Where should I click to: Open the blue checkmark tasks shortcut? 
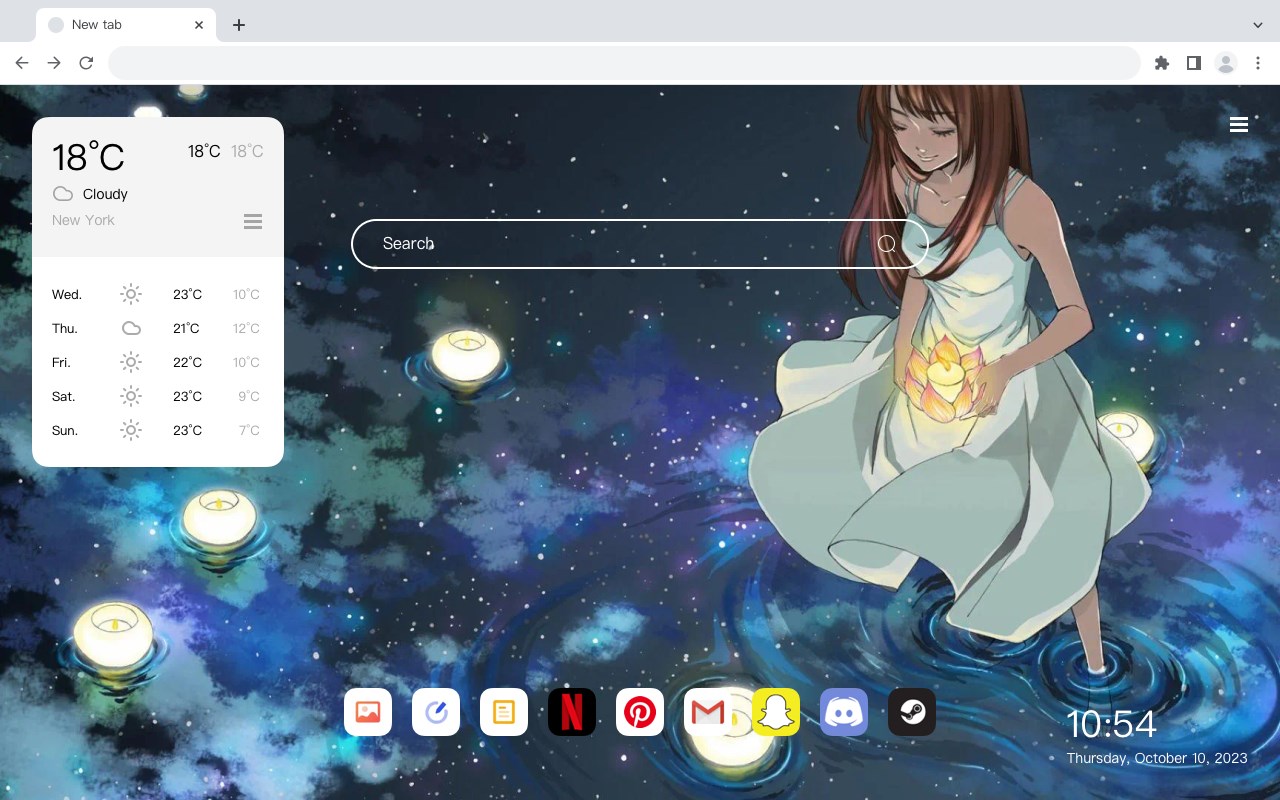click(x=436, y=712)
